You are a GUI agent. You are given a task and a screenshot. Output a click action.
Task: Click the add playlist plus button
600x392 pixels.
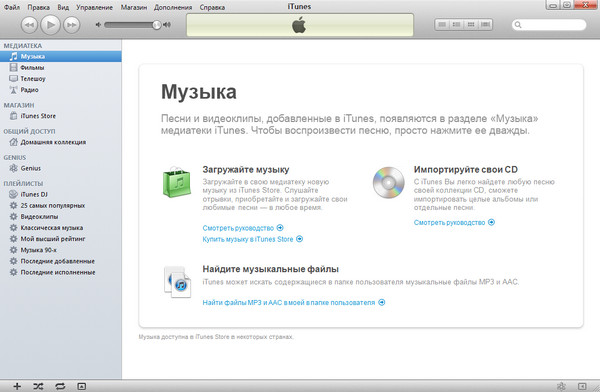17,386
